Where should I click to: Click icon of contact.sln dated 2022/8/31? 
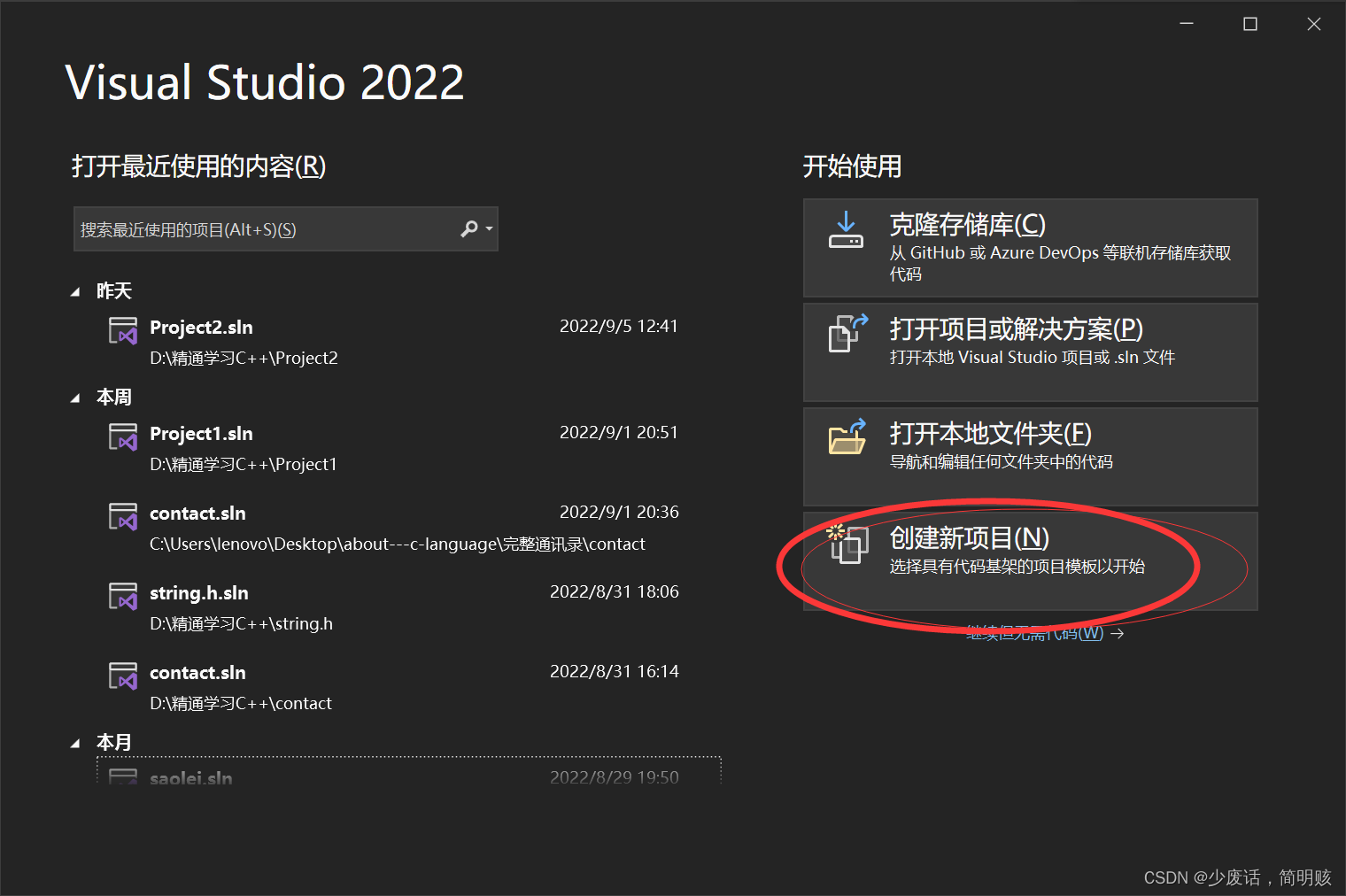pos(123,676)
